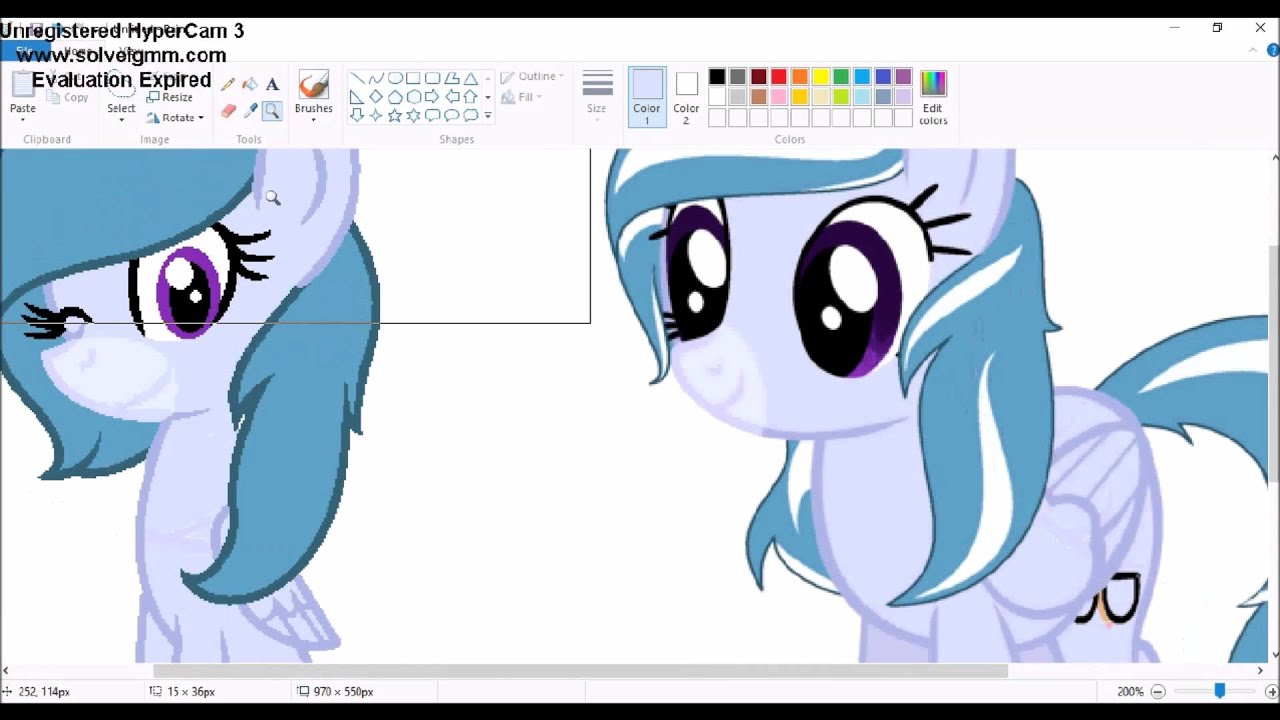Choose the Rectangle shape

tap(414, 79)
